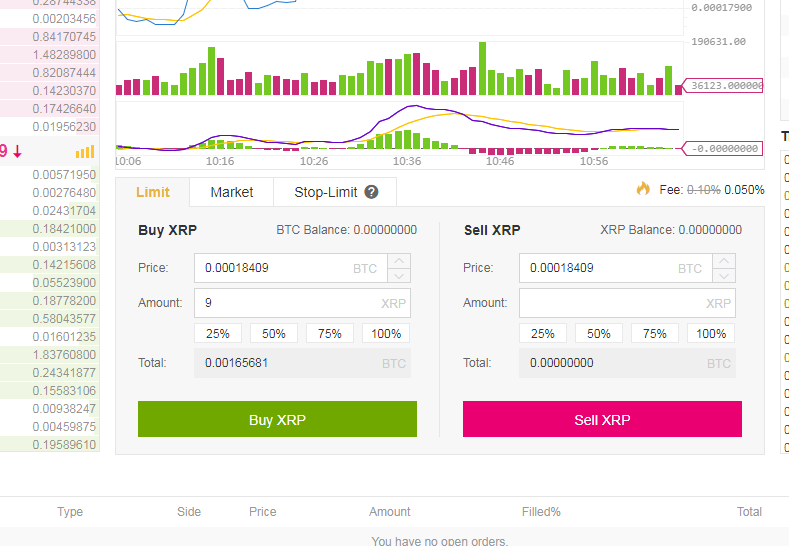Click the Filled% column header
Image resolution: width=789 pixels, height=546 pixels.
(x=541, y=512)
